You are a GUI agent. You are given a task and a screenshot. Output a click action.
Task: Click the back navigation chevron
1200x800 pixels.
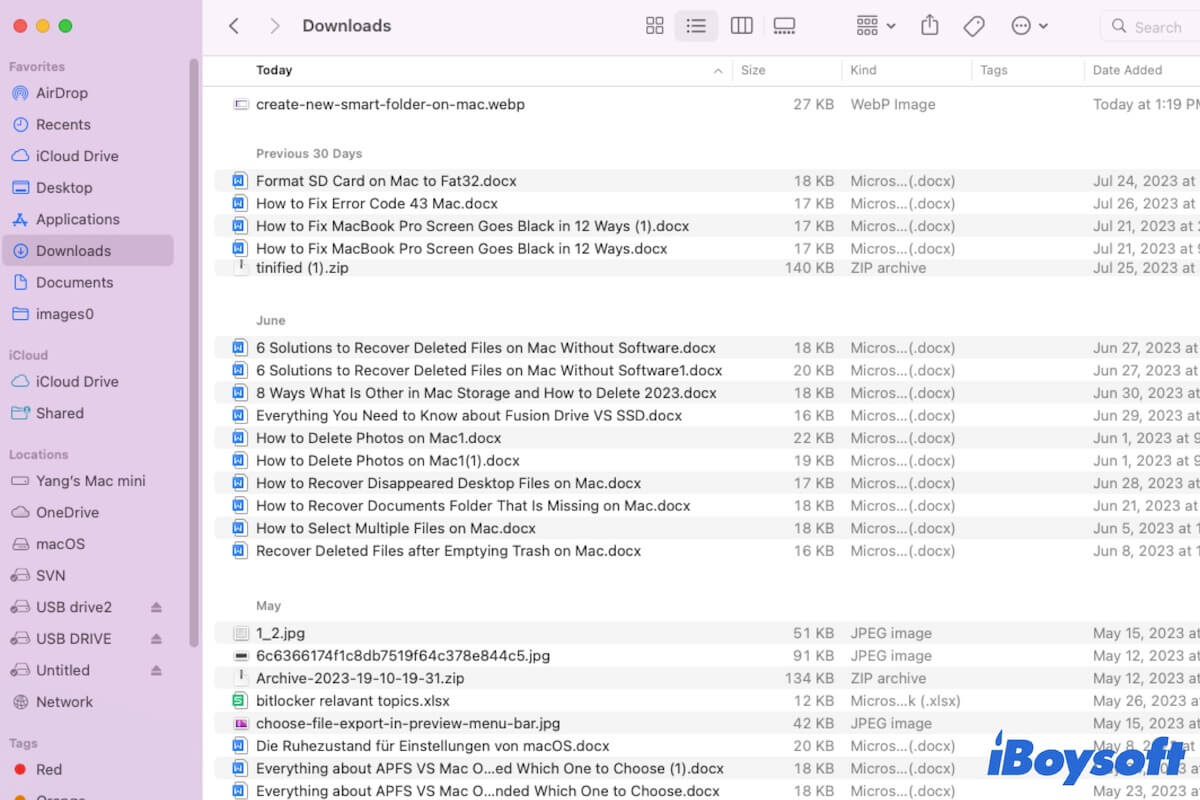pos(233,25)
